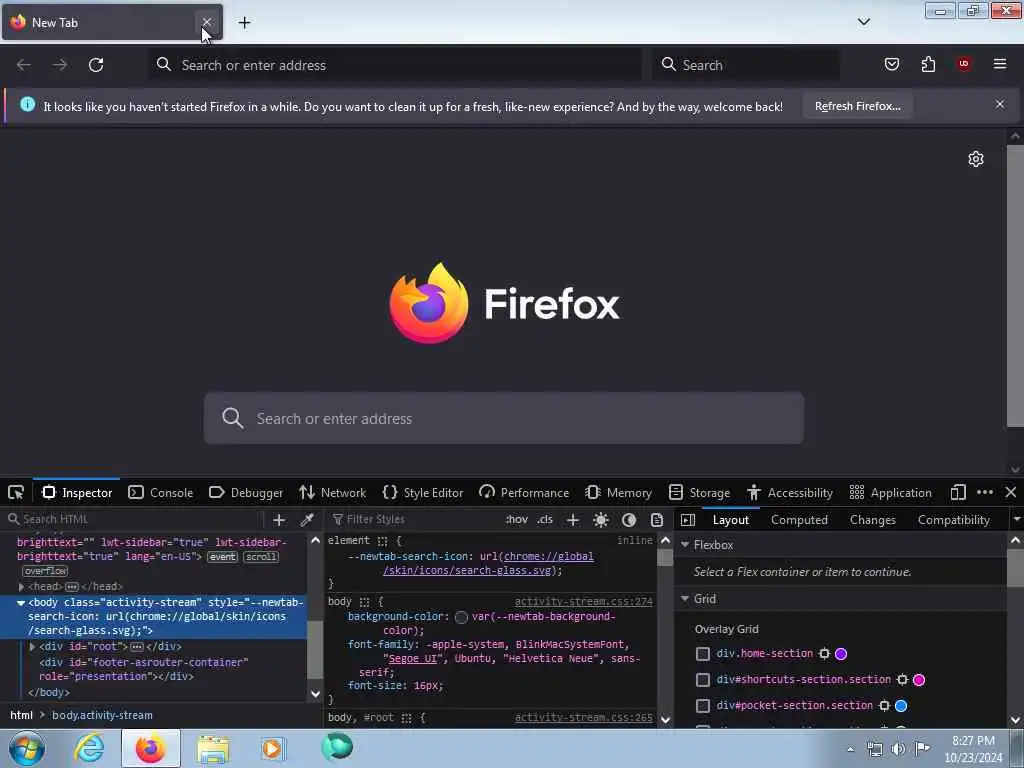Open the activity-stream.css:274 source link

[583, 601]
